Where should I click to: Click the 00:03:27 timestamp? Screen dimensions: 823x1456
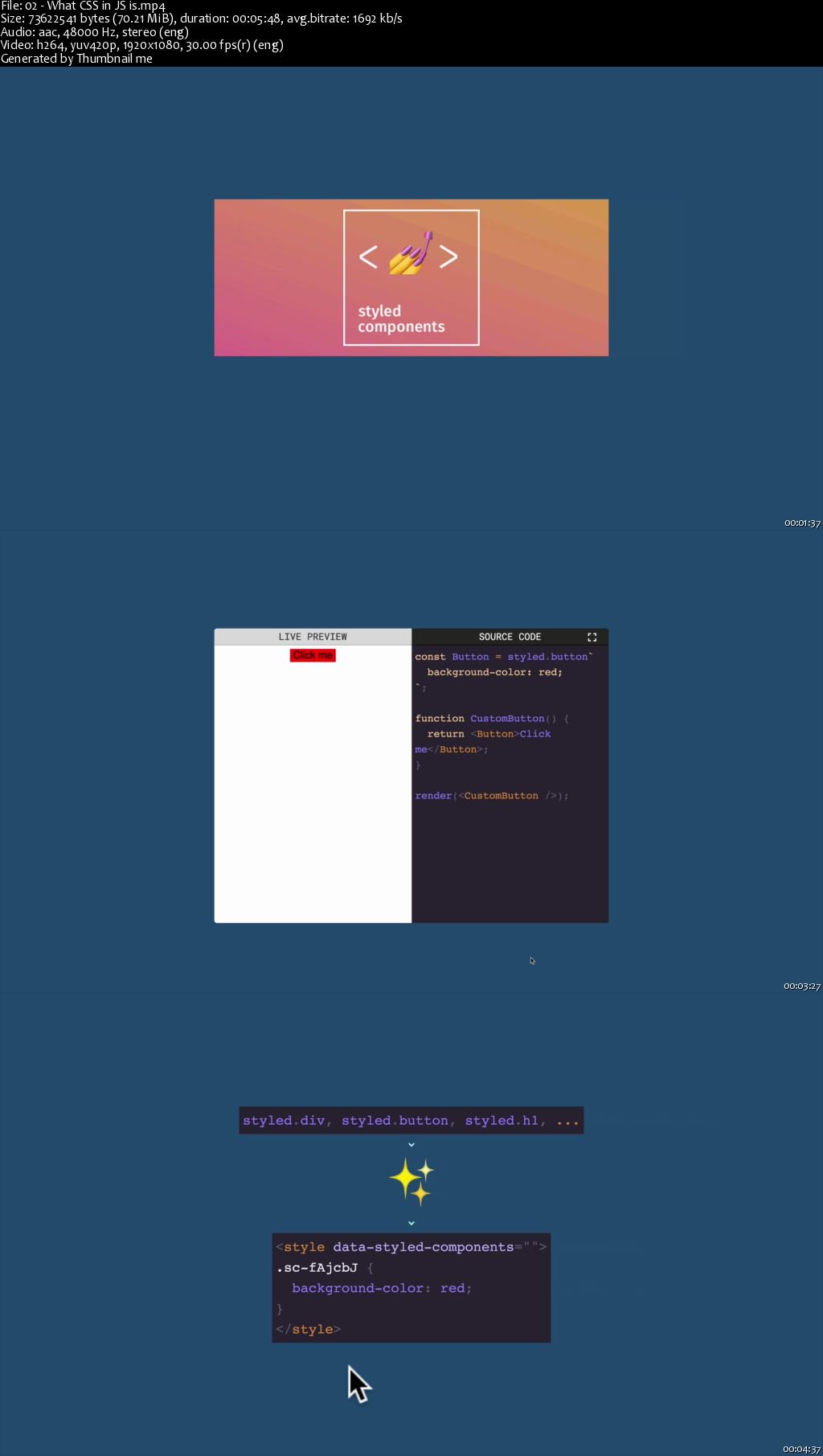point(802,986)
